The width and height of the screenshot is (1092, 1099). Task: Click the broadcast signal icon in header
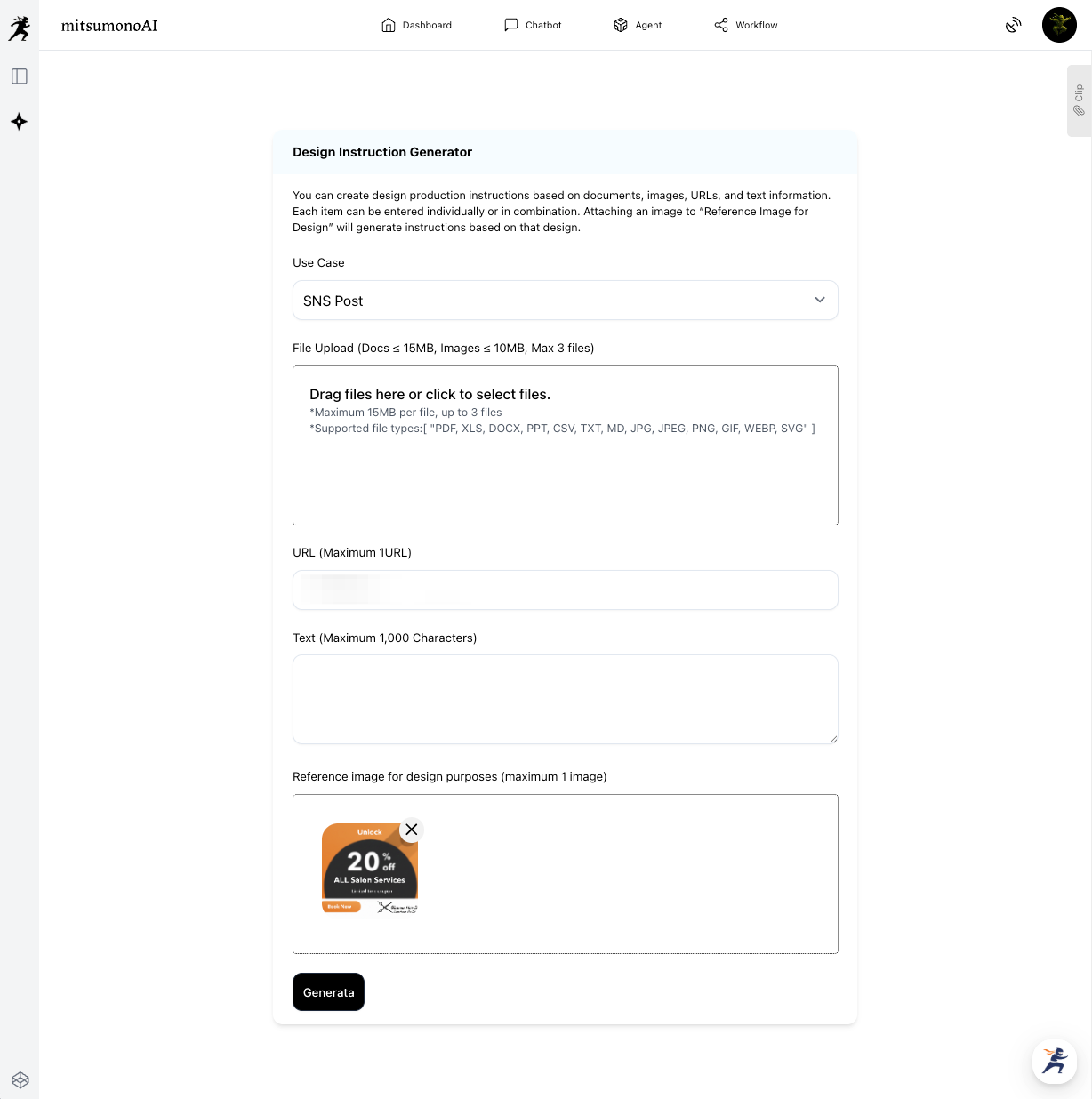[x=1013, y=25]
